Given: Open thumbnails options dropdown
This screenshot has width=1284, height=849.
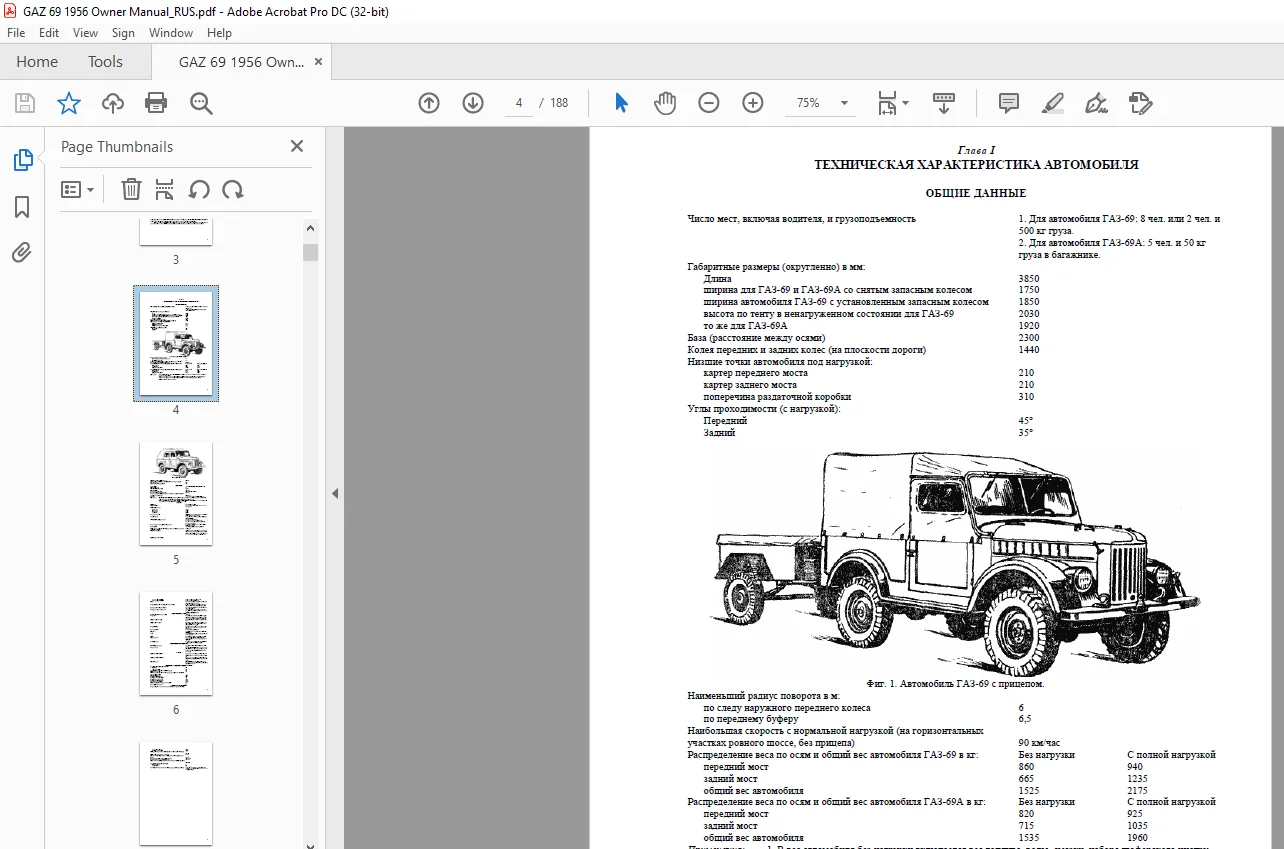Looking at the screenshot, I should 77,189.
